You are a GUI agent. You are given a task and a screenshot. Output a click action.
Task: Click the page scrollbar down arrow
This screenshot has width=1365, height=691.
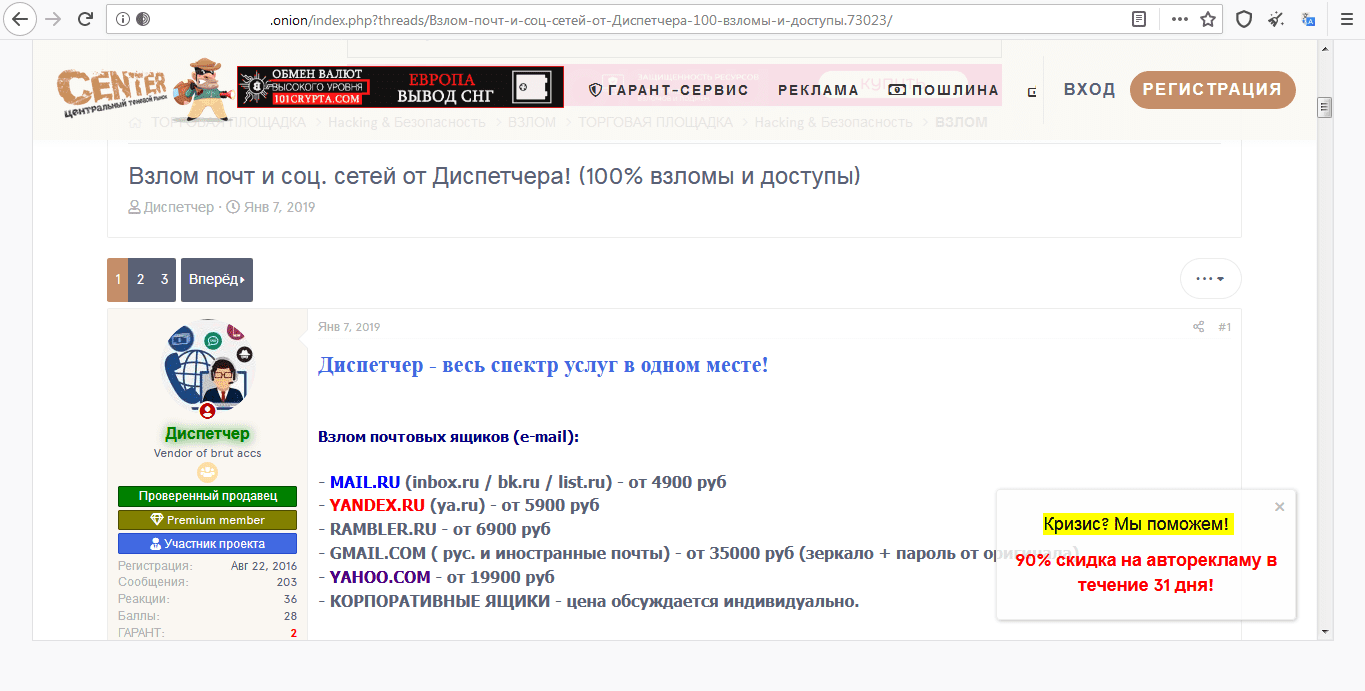(1324, 631)
